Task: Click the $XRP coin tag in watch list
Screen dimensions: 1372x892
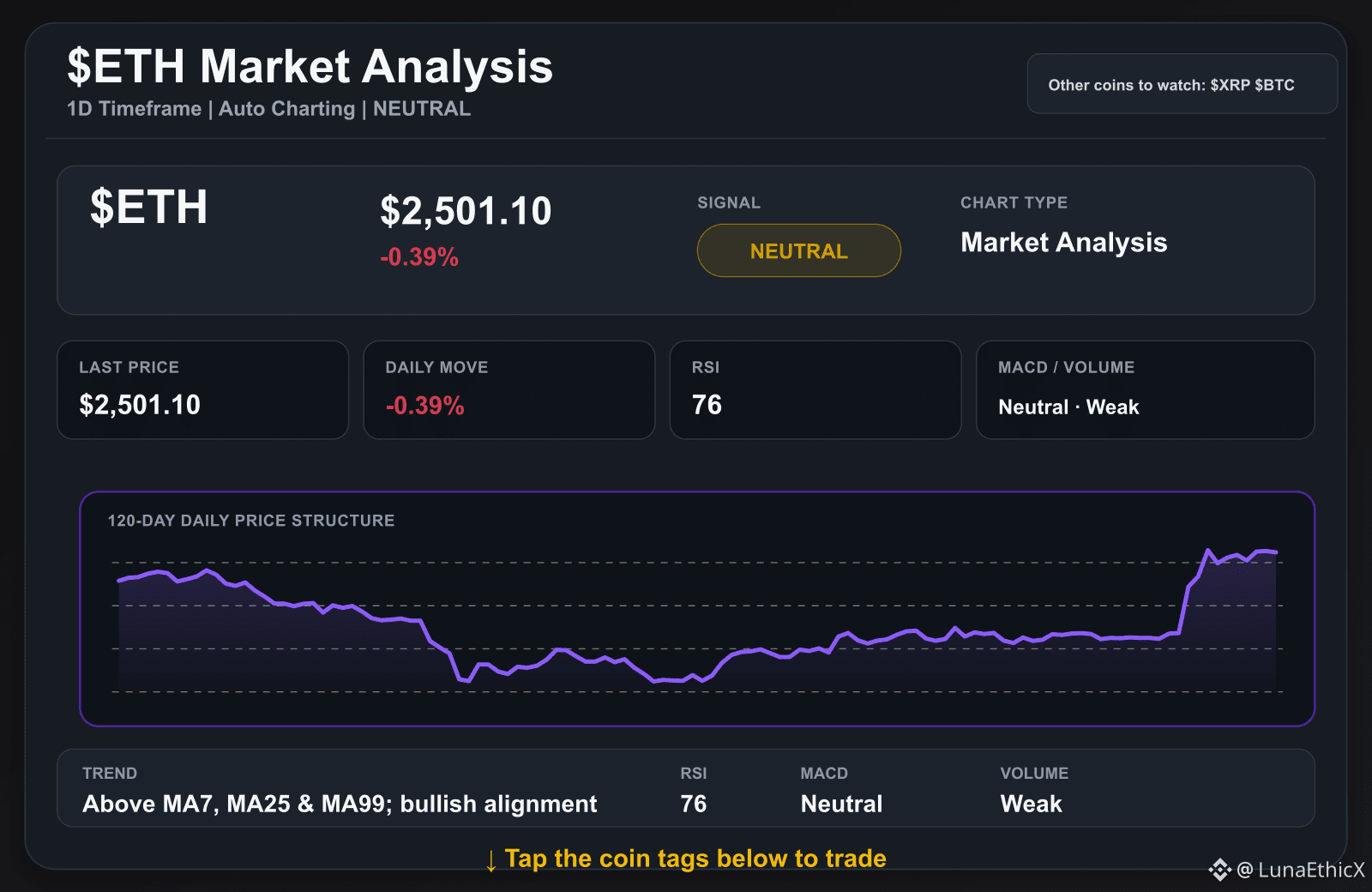Action: pos(1230,85)
